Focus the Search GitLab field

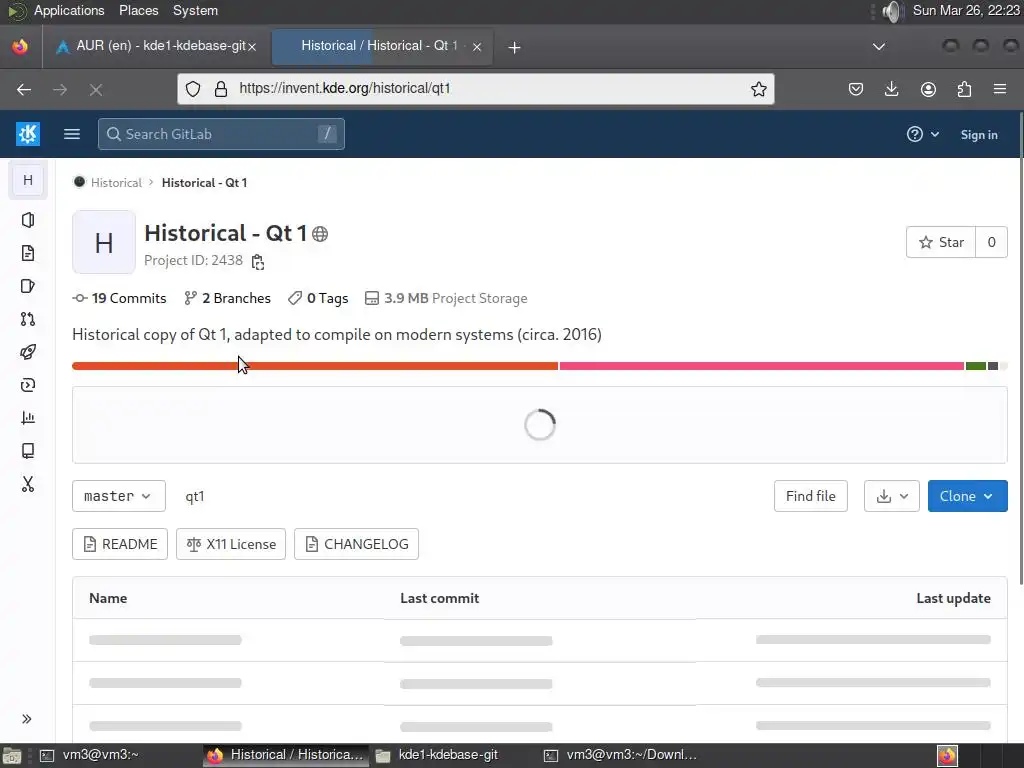click(221, 134)
